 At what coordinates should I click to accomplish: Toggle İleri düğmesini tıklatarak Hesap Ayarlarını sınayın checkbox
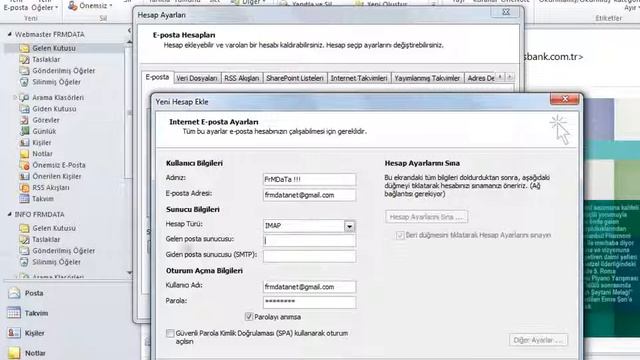[400, 236]
